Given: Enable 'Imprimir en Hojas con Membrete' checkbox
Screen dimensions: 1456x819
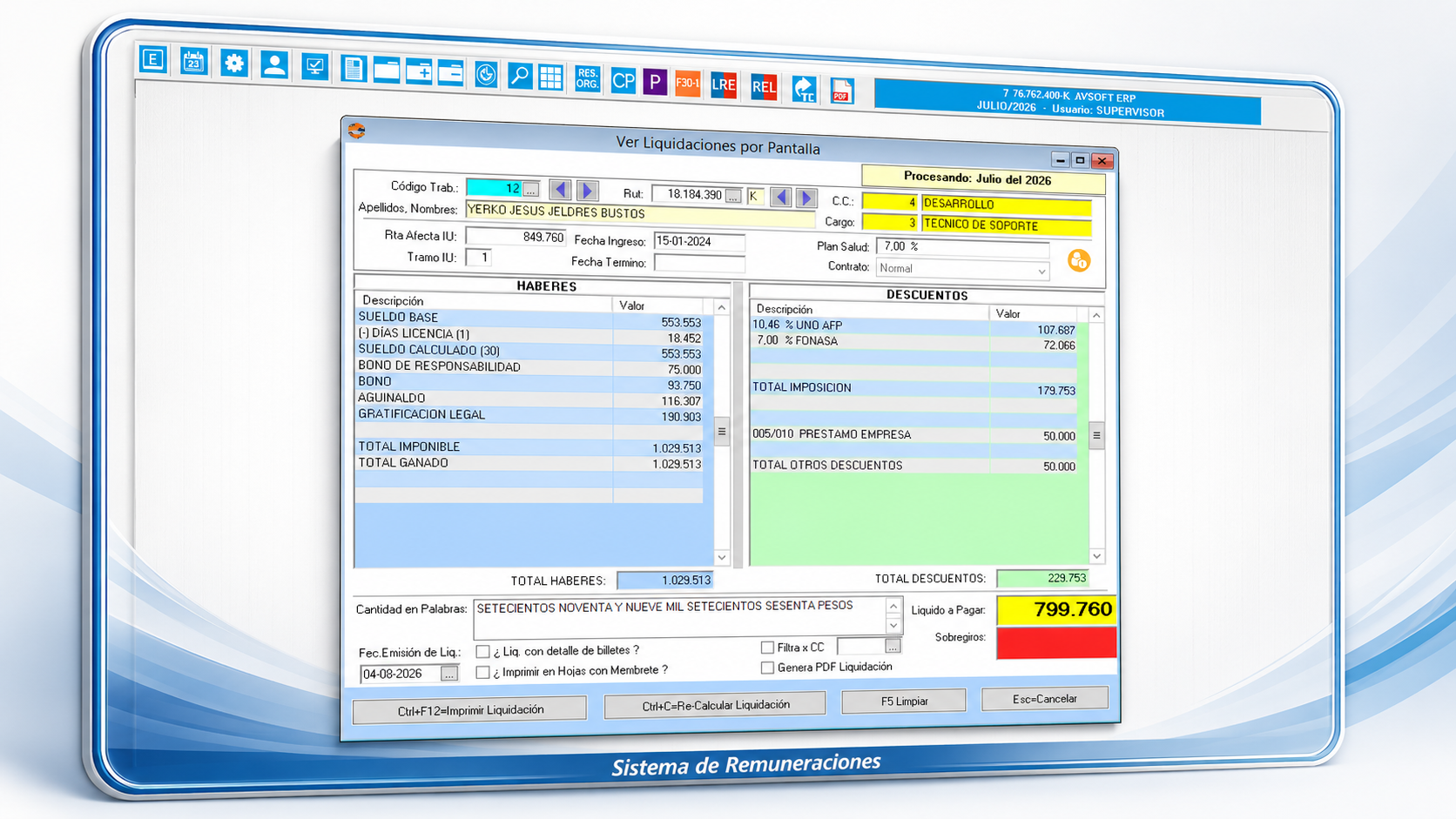Looking at the screenshot, I should (x=482, y=672).
